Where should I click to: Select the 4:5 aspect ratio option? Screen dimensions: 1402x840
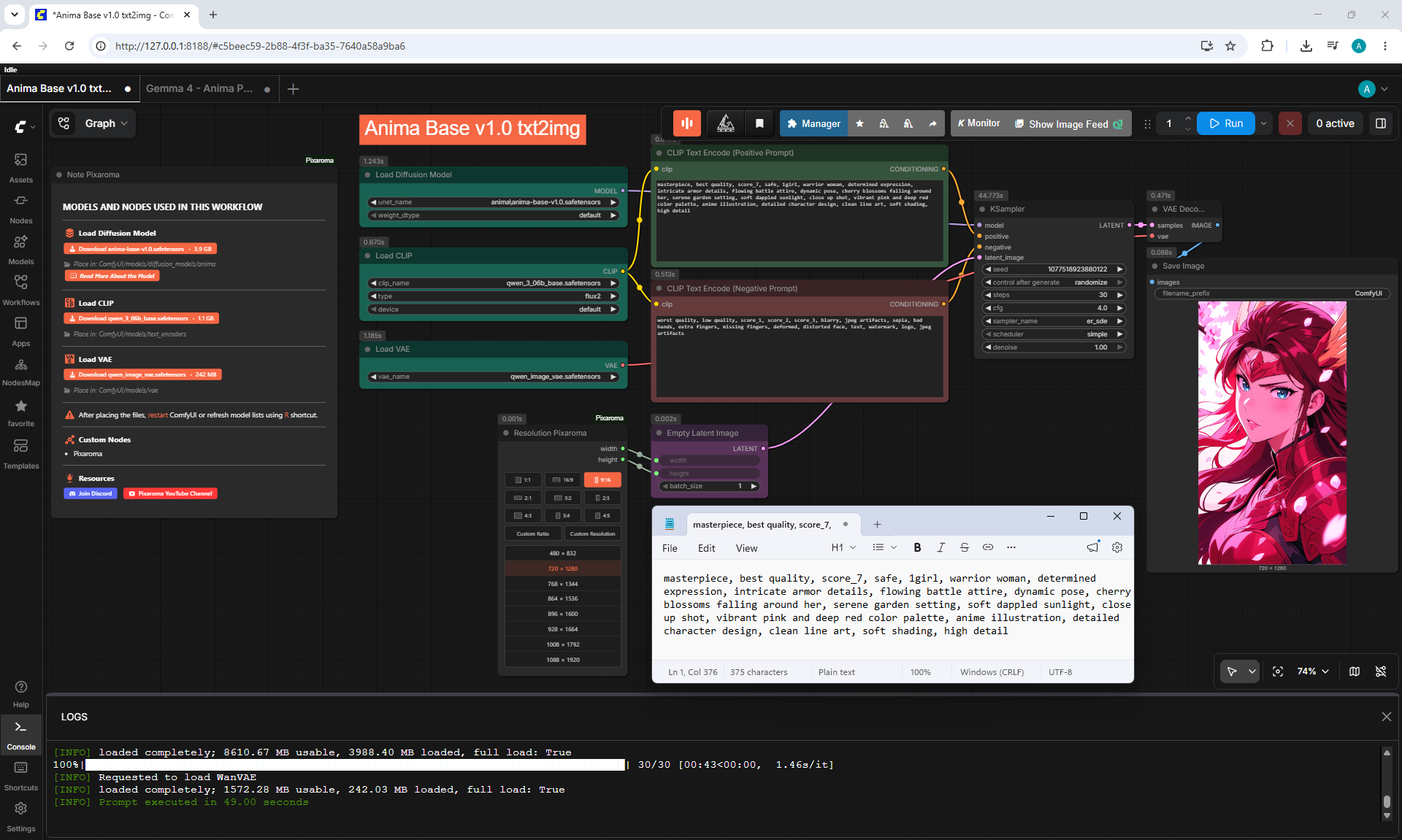coord(602,515)
